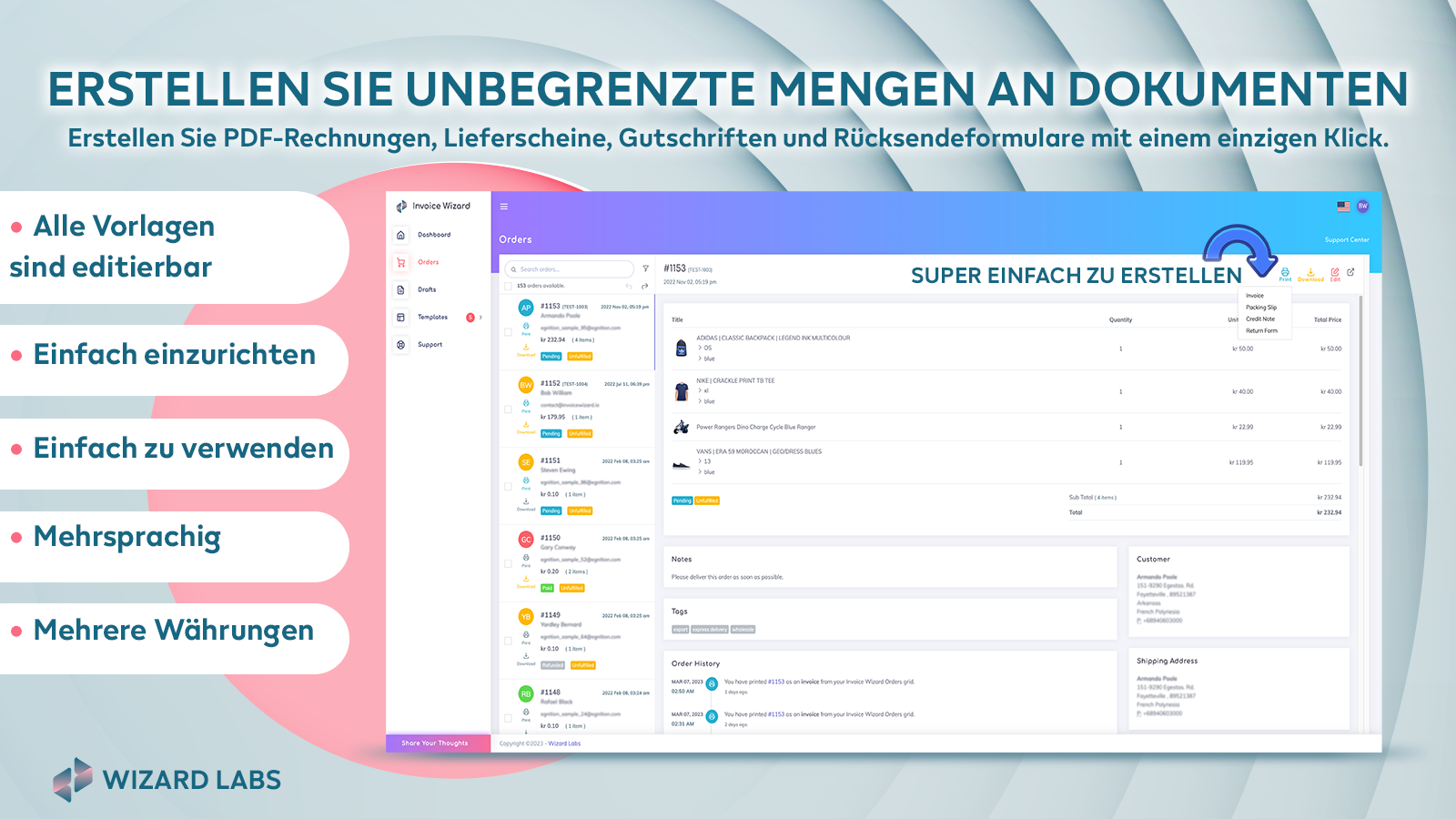Click the Edit icon in order detail header
This screenshot has height=819, width=1456.
[x=1335, y=274]
